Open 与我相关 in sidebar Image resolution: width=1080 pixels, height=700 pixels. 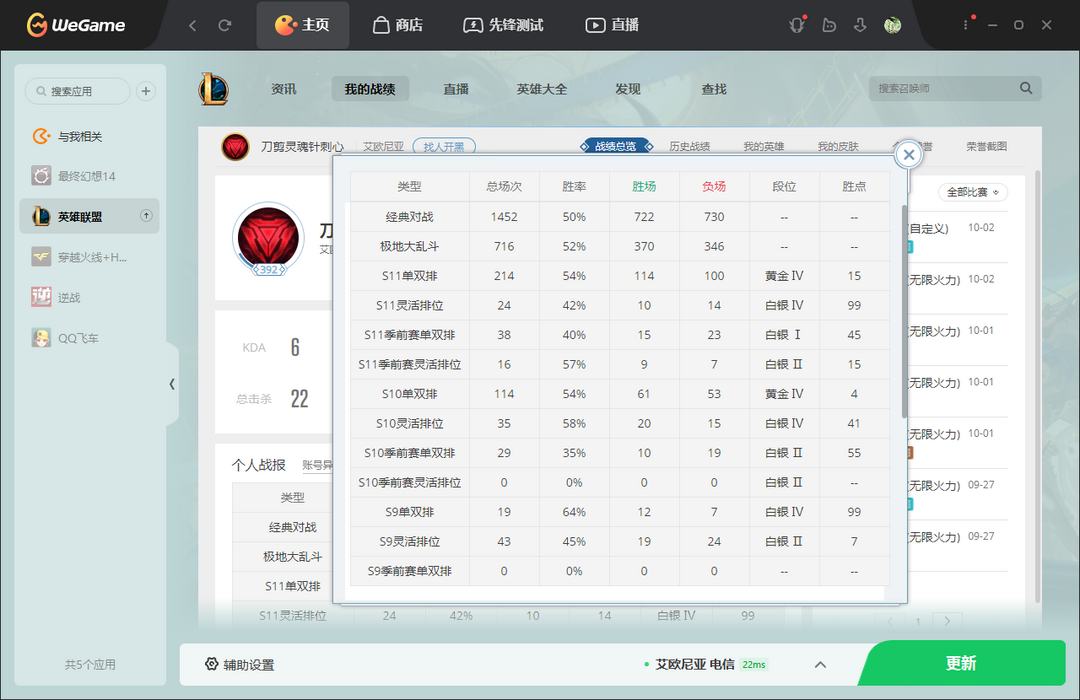pos(90,136)
